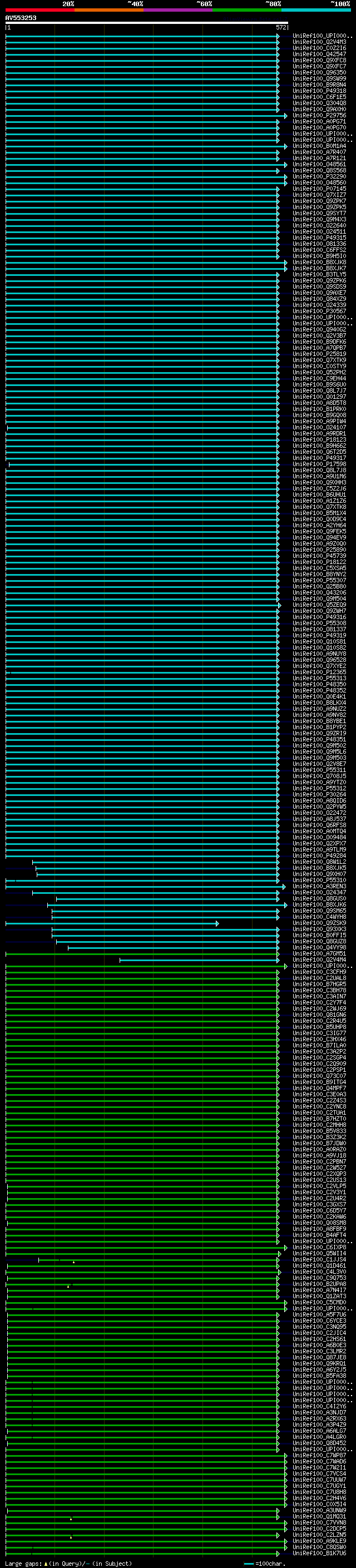Click the cyan alignment bar for UniRef100_Q2V4M3

pos(142,42)
